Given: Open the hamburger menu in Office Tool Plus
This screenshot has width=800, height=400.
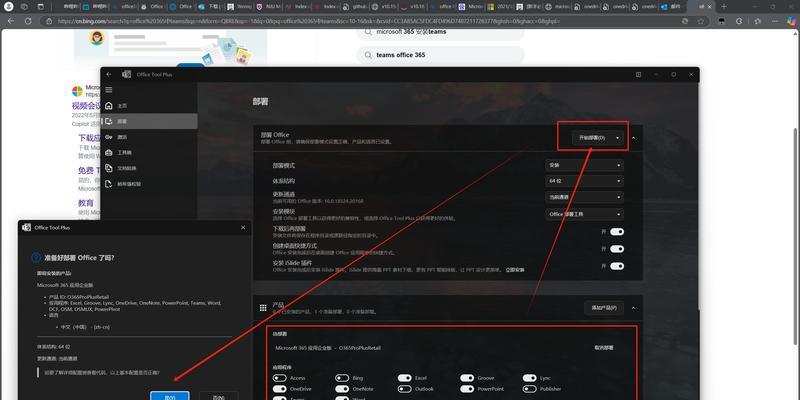Looking at the screenshot, I should 109,90.
